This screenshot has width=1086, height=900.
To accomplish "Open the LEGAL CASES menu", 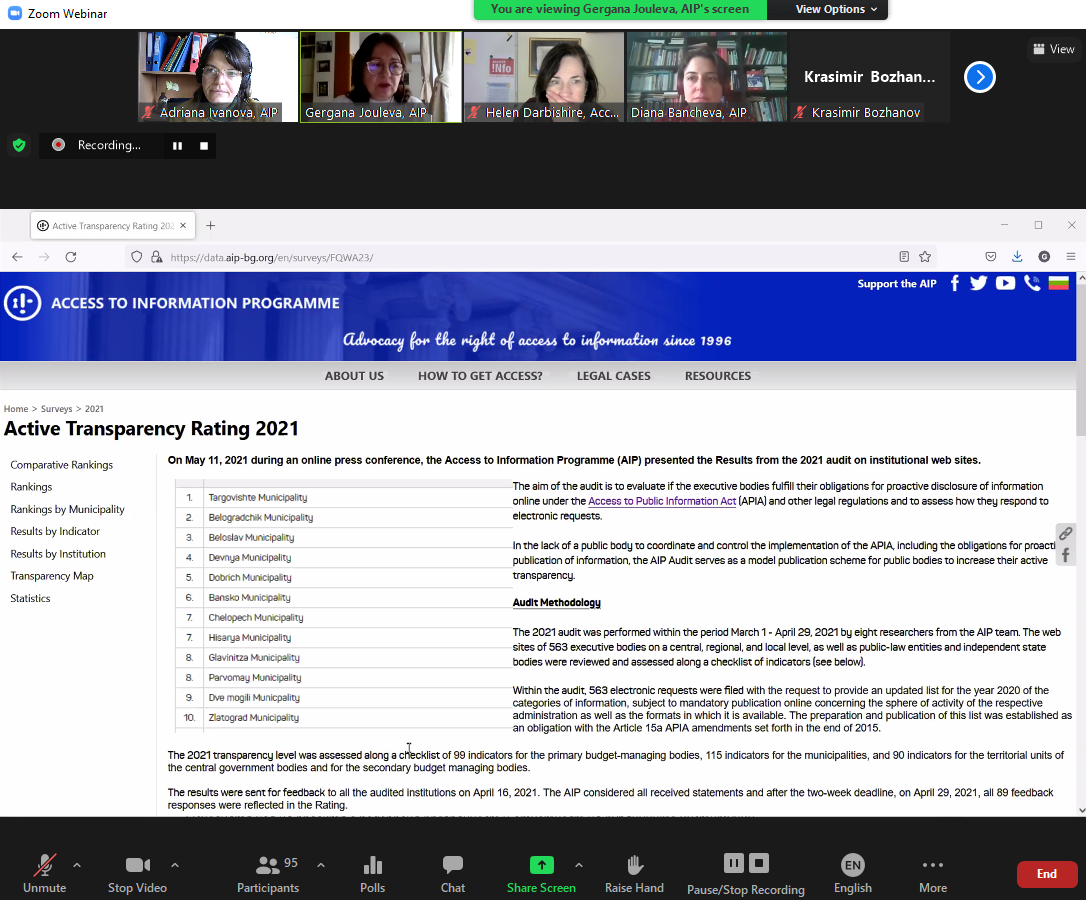I will click(x=613, y=376).
